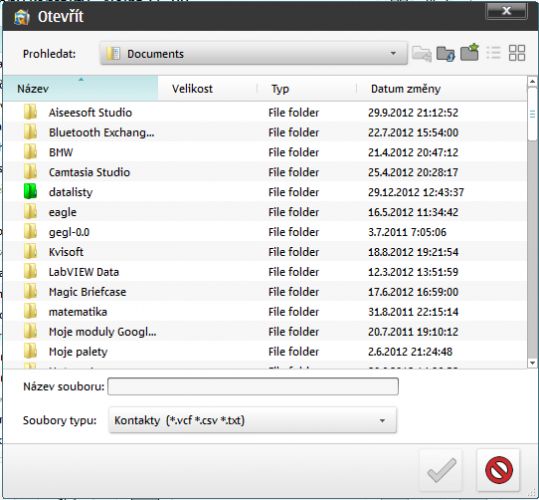Switch to grid detail view icon
This screenshot has width=539, height=500.
click(517, 53)
